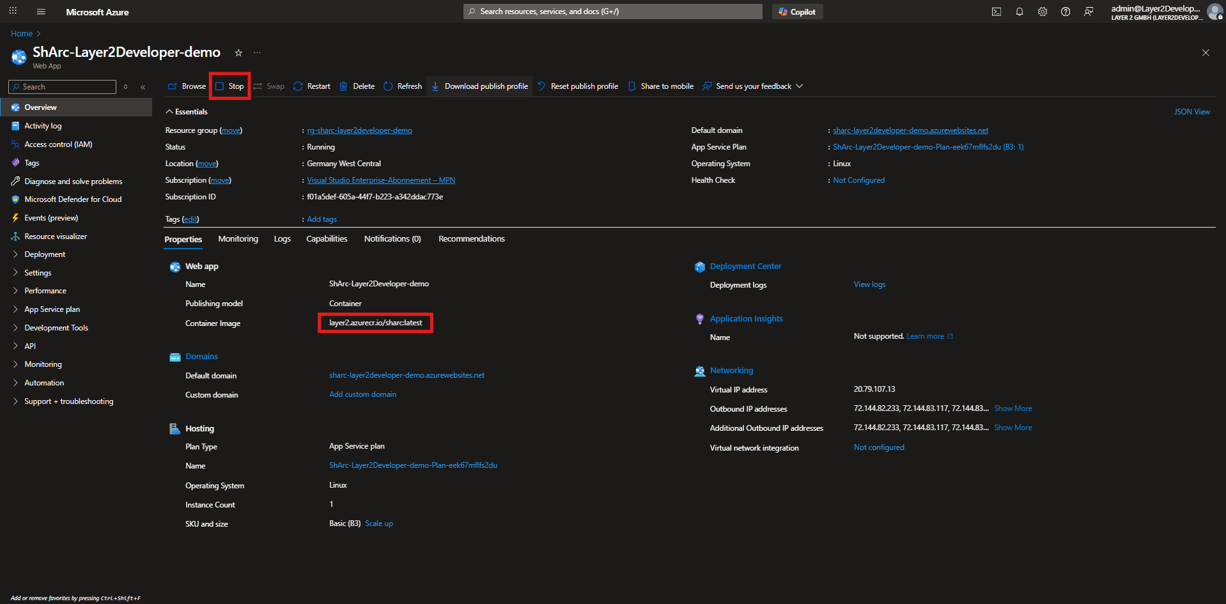Open the Copilot assistant
Screen dimensions: 1226x604
click(797, 12)
